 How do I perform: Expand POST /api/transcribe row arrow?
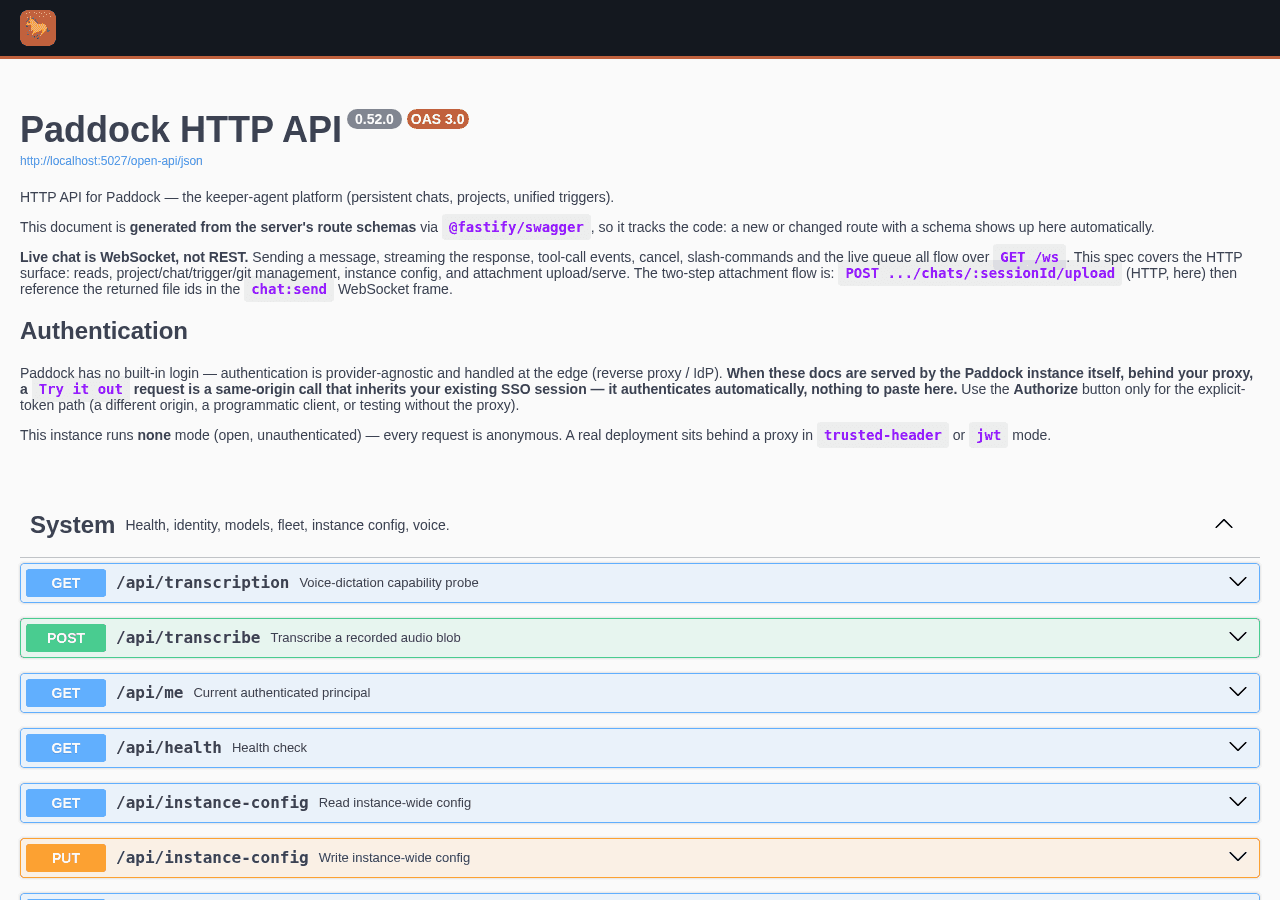1238,637
